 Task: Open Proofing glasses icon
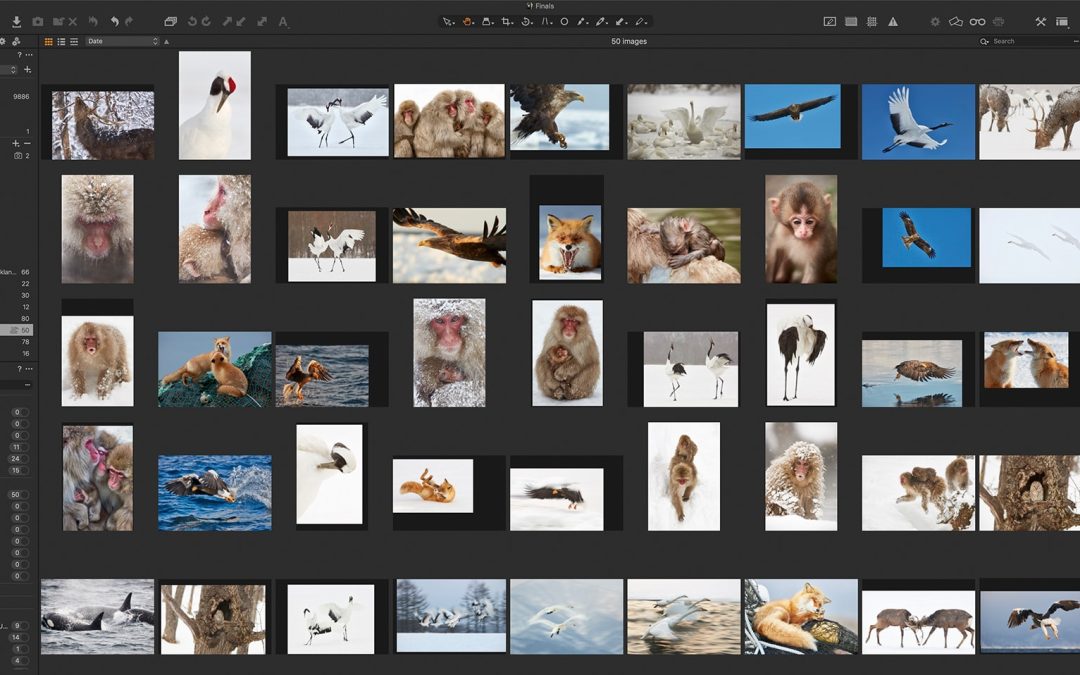(x=977, y=21)
